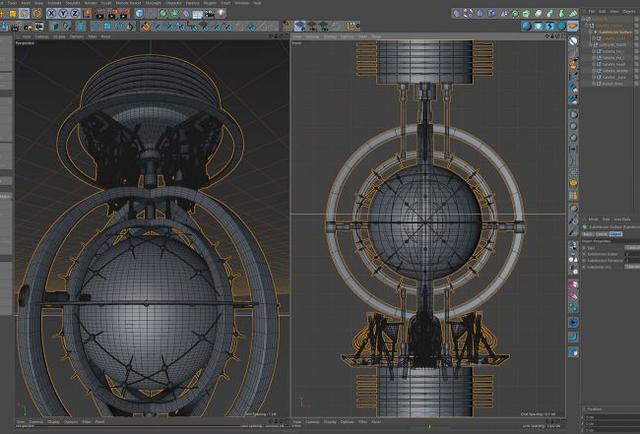This screenshot has width=640, height=434.
Task: Switch to the Basic tab in attributes
Action: click(588, 234)
